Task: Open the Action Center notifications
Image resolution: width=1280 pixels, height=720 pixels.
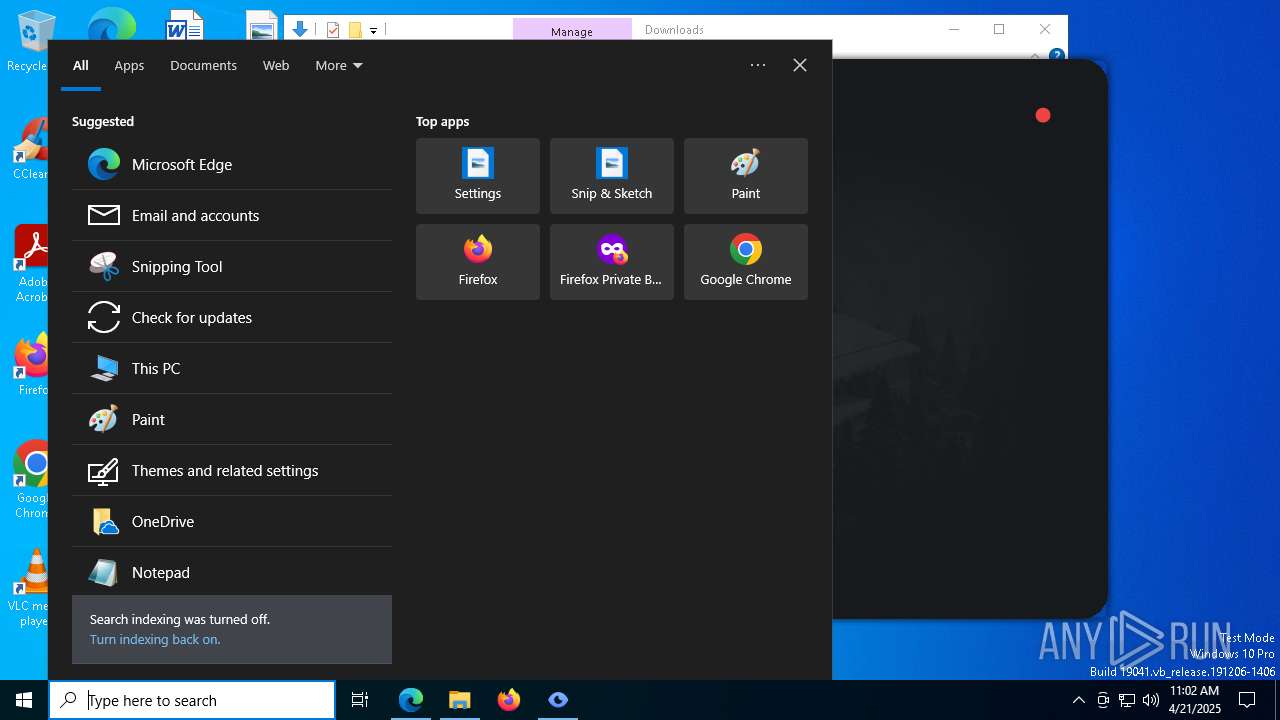Action: 1247,700
